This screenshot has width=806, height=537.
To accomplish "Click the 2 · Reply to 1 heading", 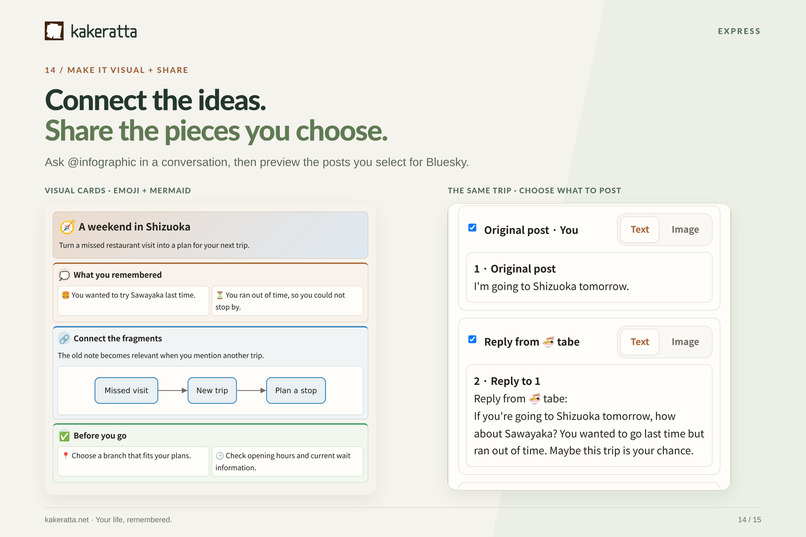I will pos(507,381).
